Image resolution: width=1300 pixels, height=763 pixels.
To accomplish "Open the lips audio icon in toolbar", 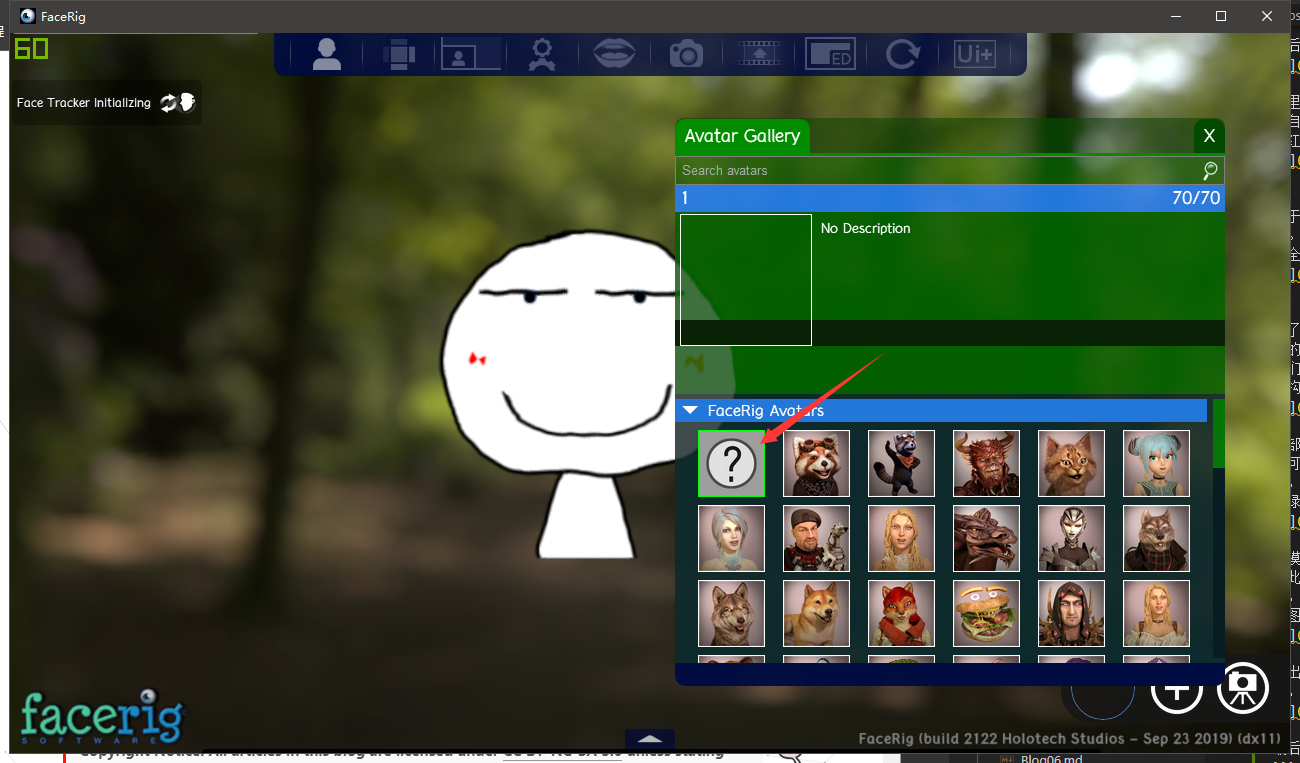I will (x=614, y=53).
